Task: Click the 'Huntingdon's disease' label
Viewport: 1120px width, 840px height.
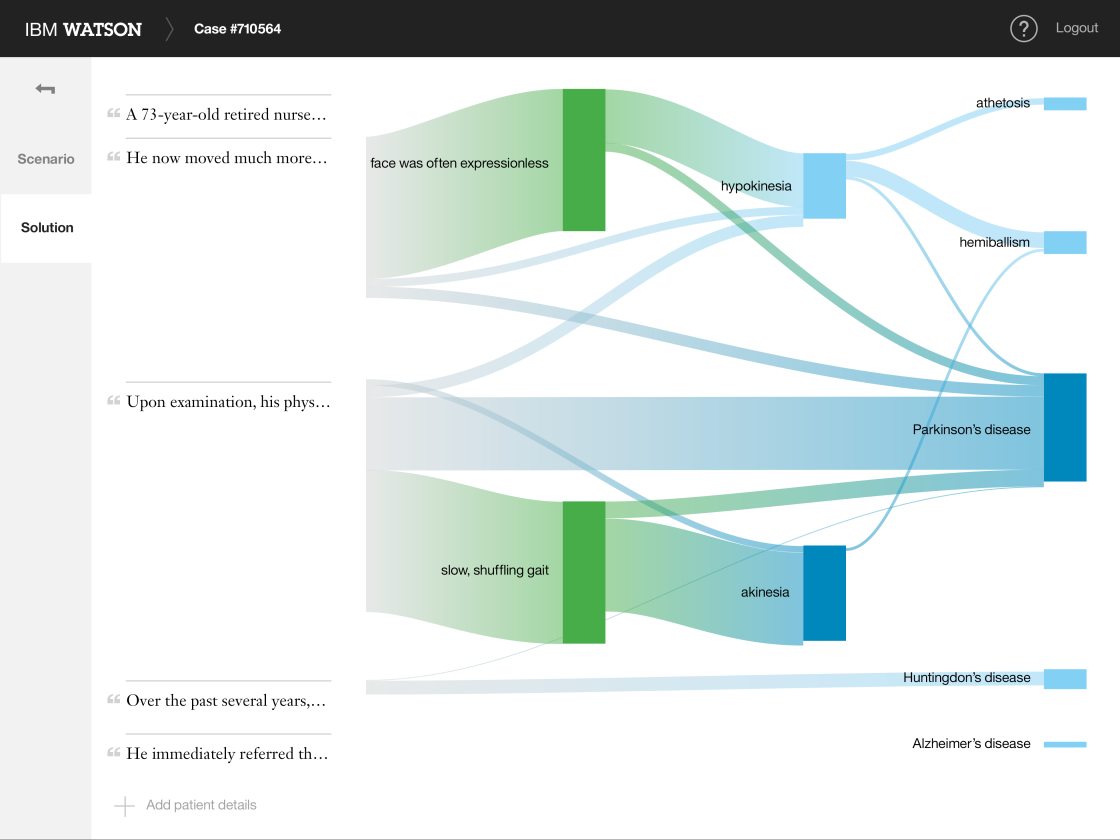Action: [966, 677]
